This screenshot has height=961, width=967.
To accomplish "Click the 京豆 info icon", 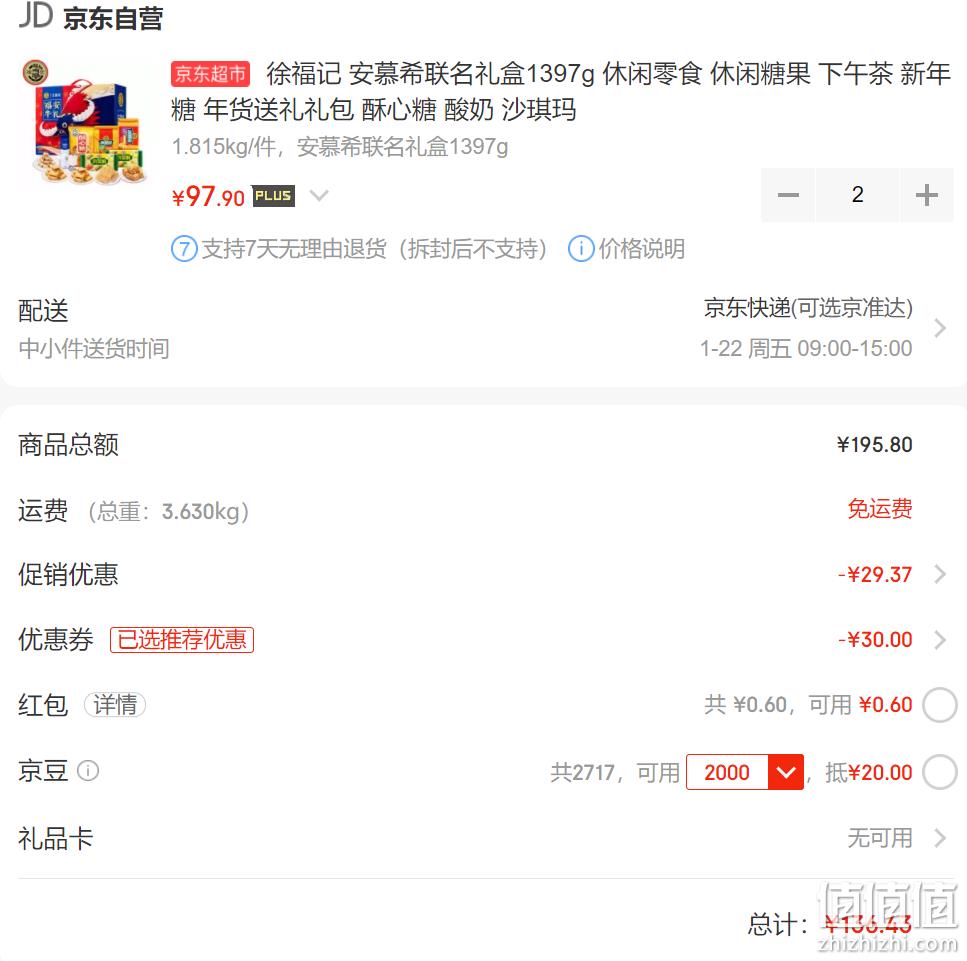I will (x=88, y=770).
